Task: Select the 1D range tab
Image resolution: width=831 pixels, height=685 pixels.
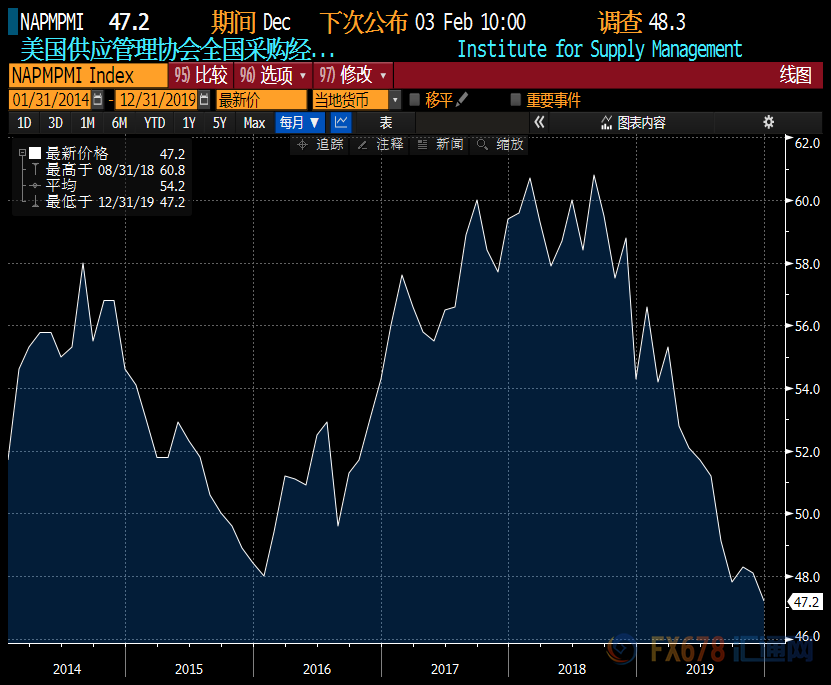Action: pyautogui.click(x=24, y=122)
